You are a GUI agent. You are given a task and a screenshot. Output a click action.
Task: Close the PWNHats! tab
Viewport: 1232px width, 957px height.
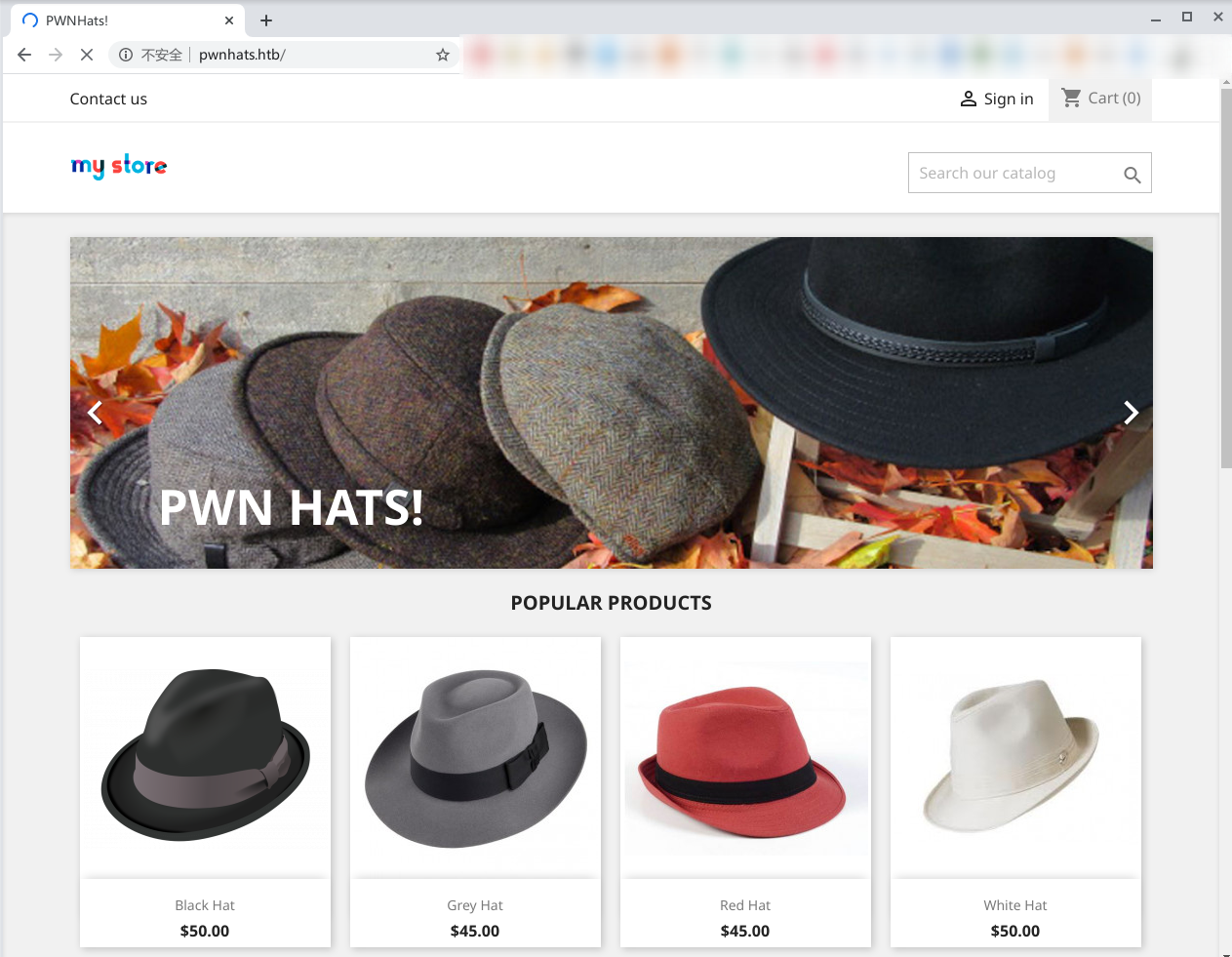tap(229, 20)
